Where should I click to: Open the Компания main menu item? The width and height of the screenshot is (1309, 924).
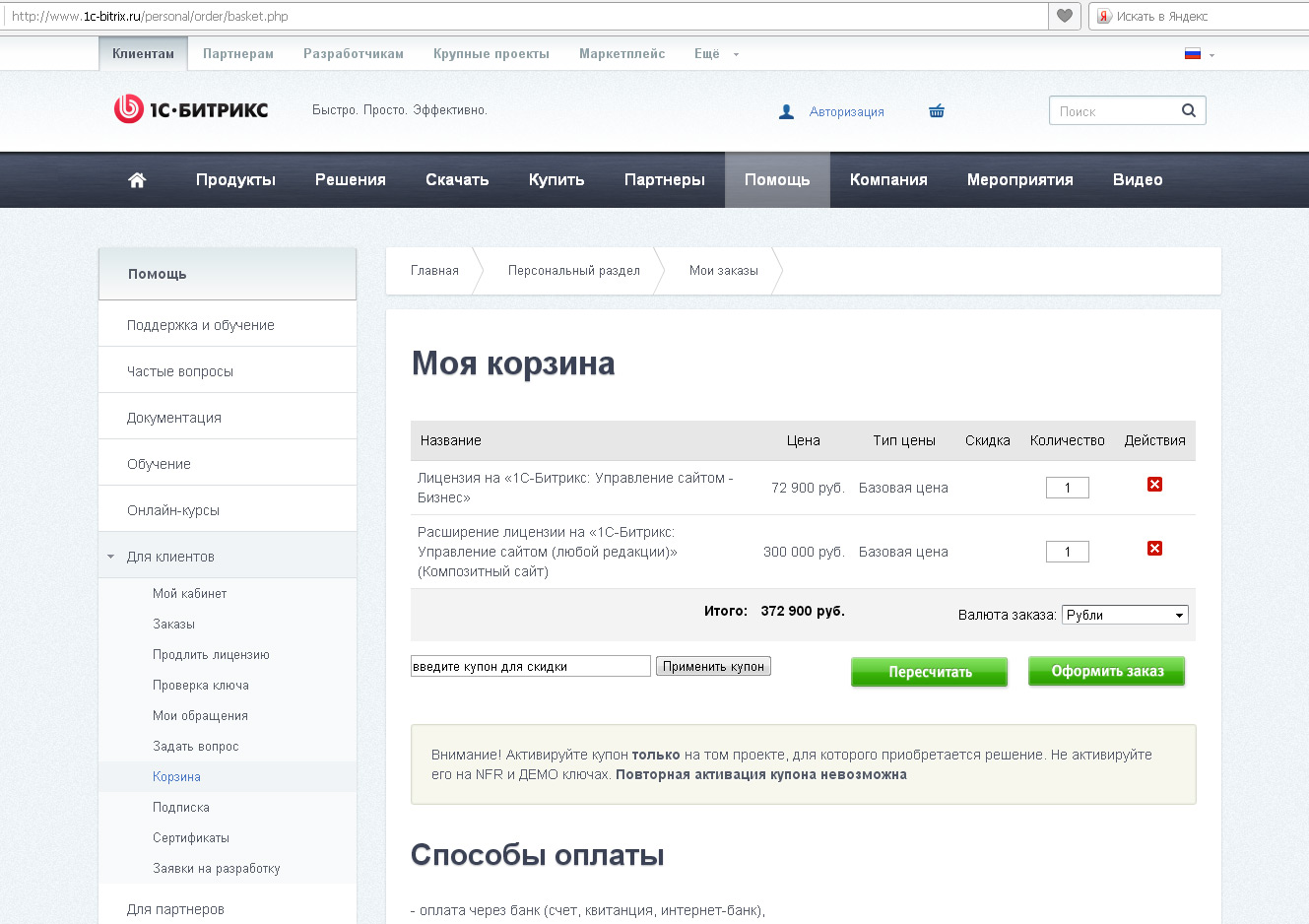[x=888, y=179]
